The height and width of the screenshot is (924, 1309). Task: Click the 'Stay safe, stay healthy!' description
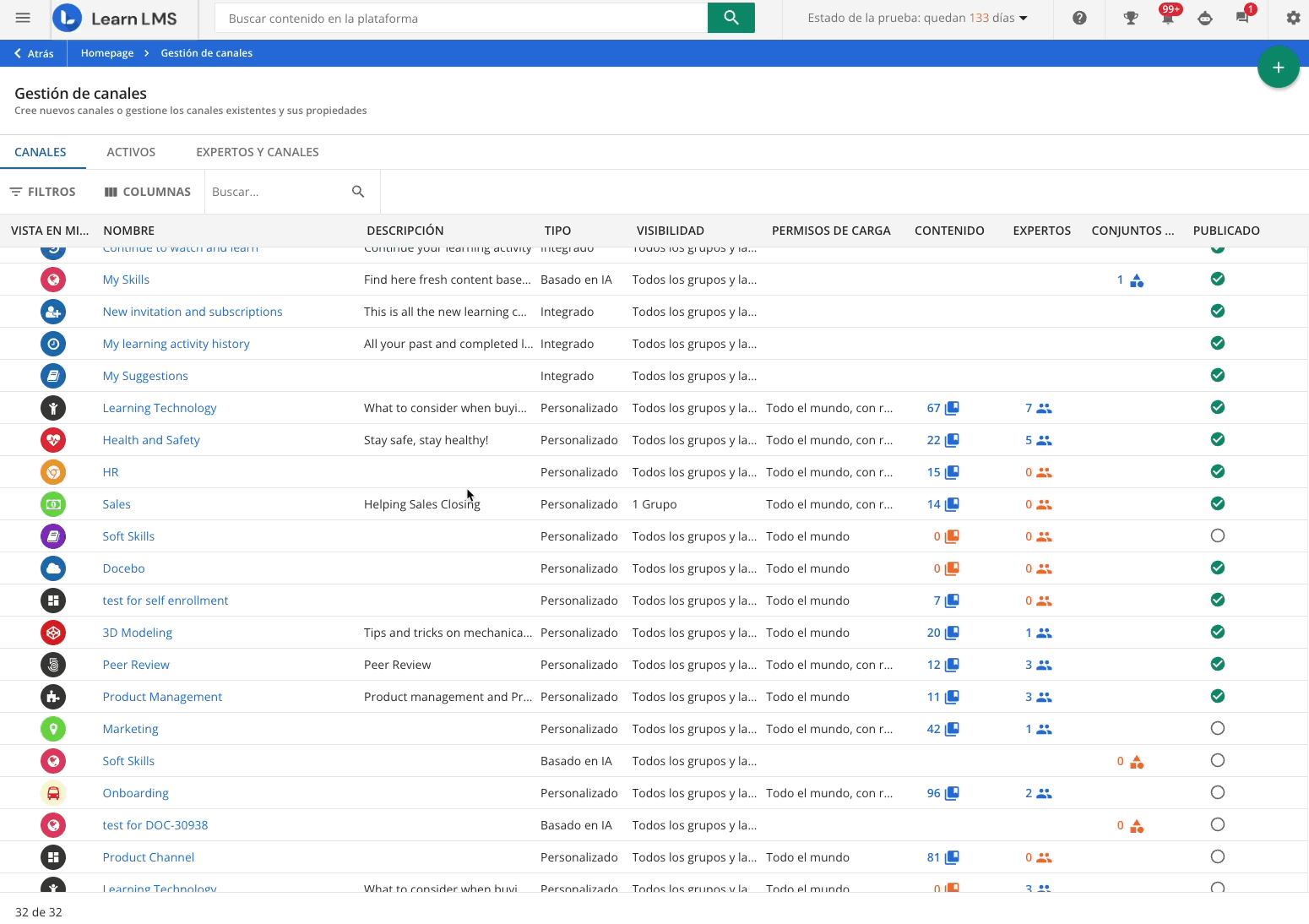426,440
